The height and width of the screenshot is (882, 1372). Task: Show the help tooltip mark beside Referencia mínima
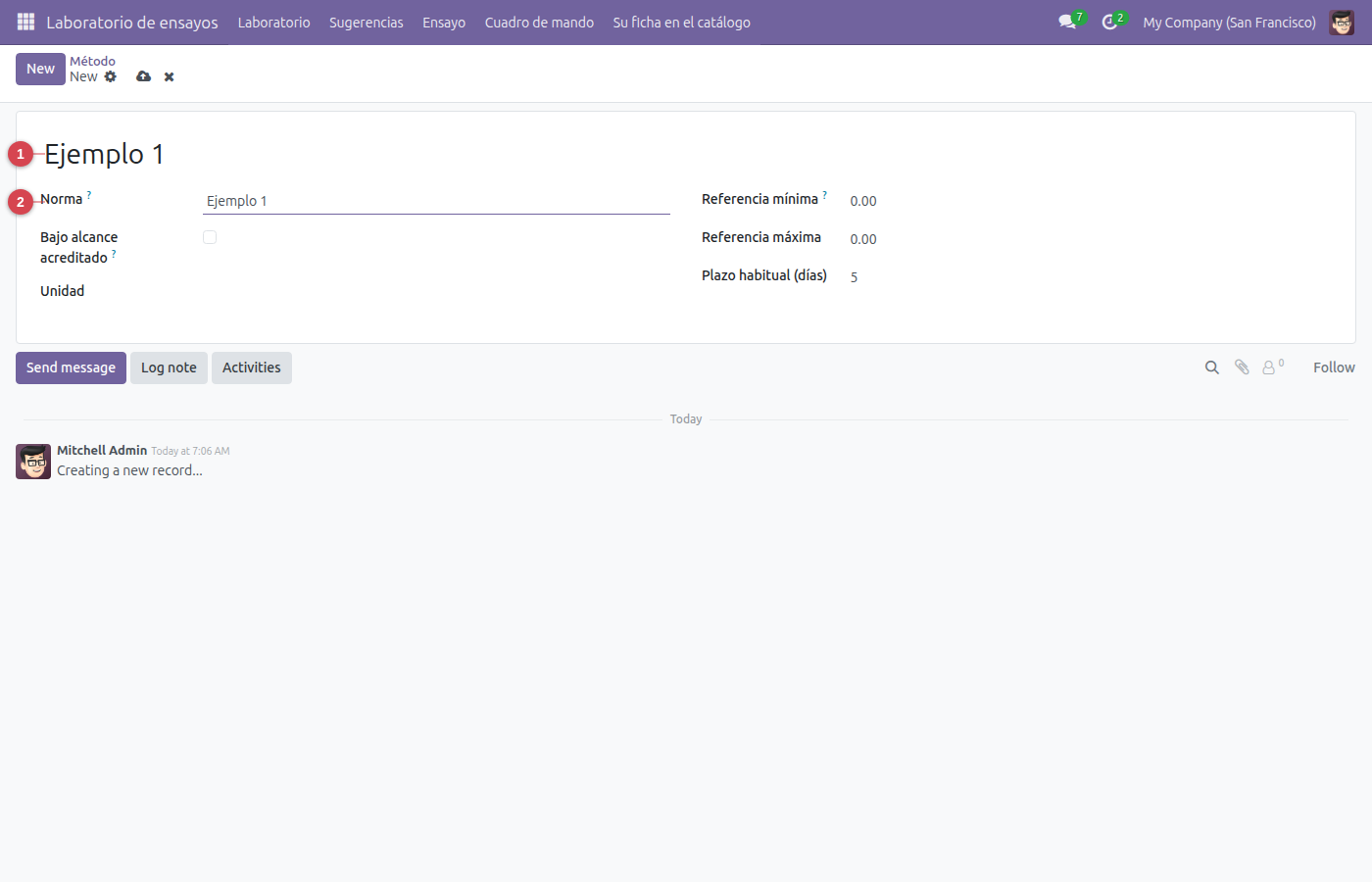pyautogui.click(x=825, y=195)
